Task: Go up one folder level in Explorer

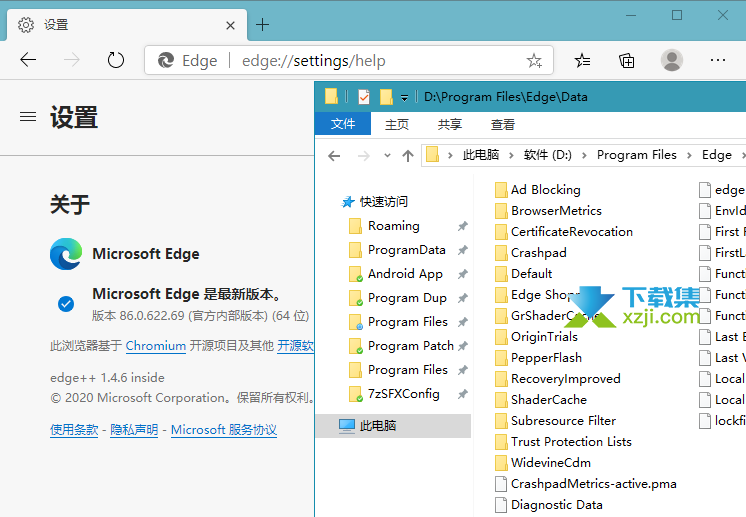Action: pyautogui.click(x=408, y=156)
